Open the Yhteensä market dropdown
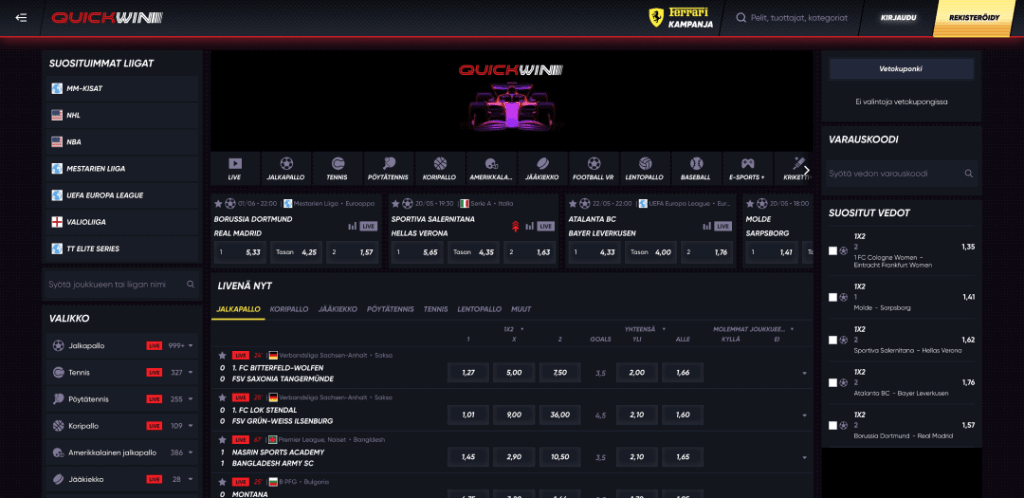The width and height of the screenshot is (1024, 498). [645, 329]
